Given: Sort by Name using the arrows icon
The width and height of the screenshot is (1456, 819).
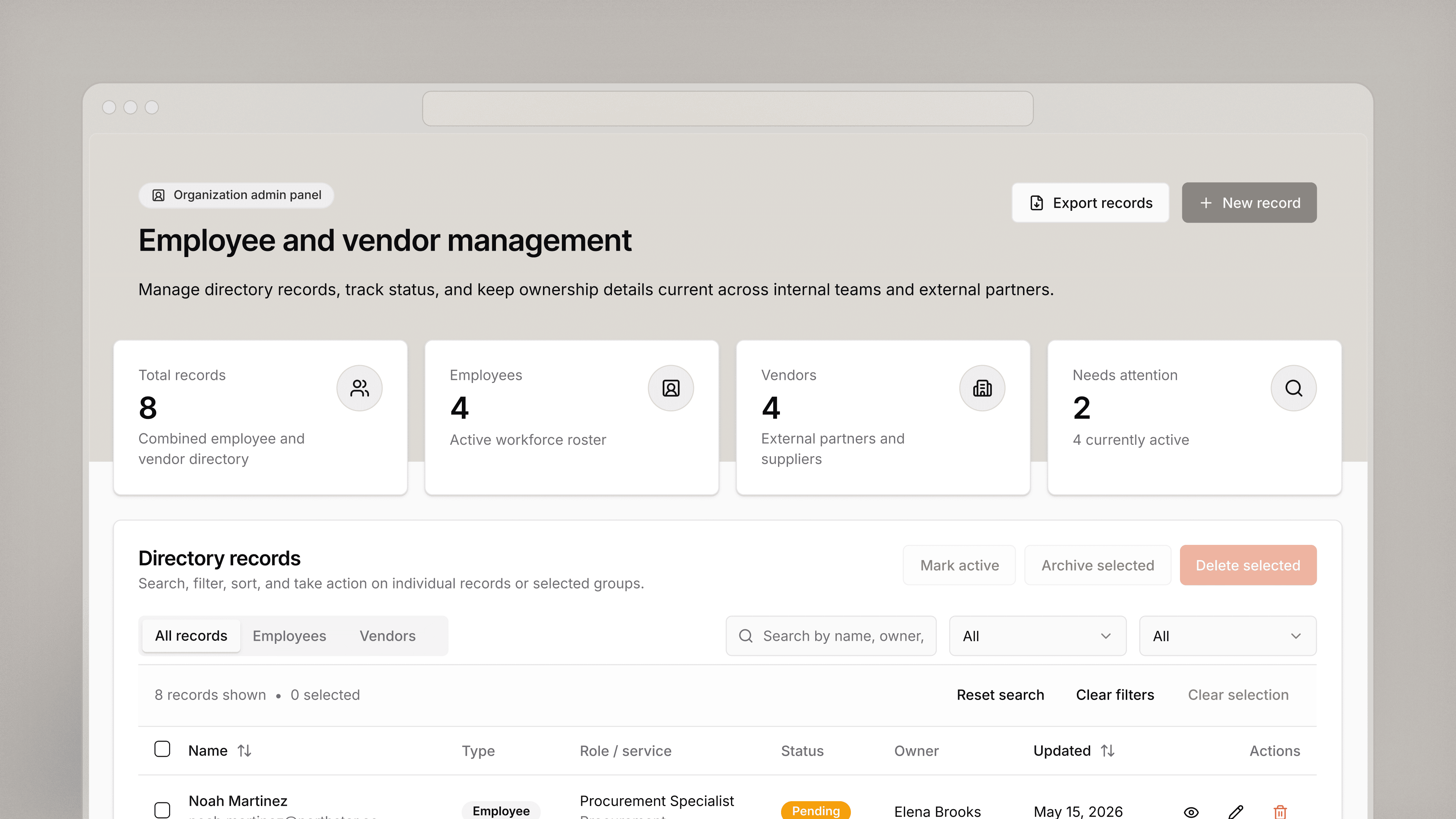Looking at the screenshot, I should pyautogui.click(x=244, y=751).
